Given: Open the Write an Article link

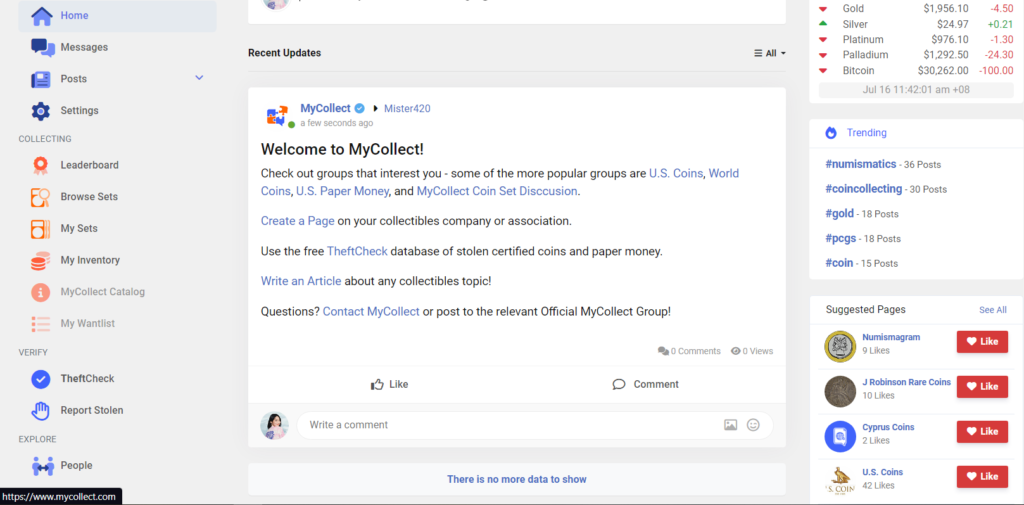Looking at the screenshot, I should coord(301,281).
